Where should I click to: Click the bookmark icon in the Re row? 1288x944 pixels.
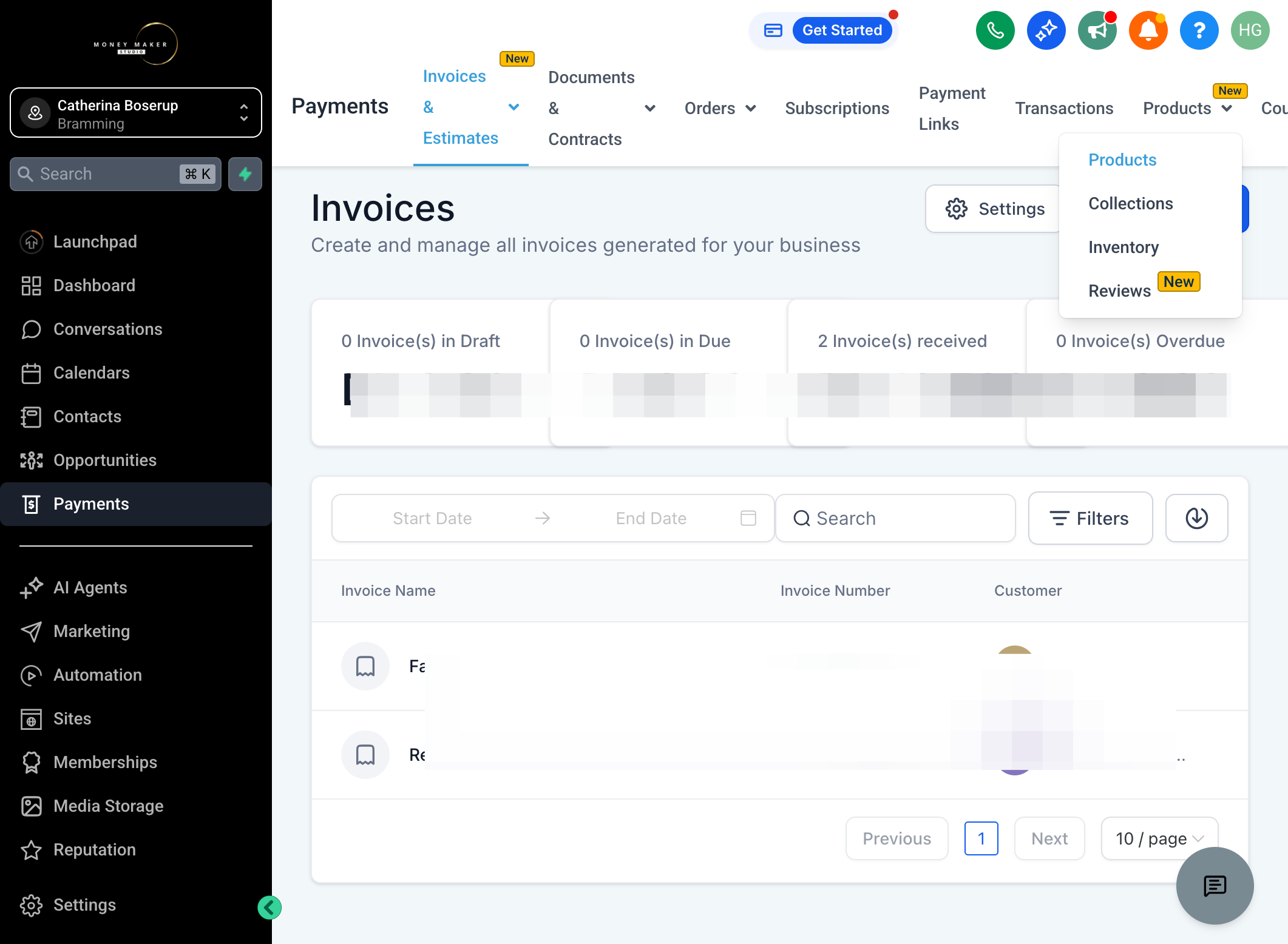pyautogui.click(x=365, y=755)
